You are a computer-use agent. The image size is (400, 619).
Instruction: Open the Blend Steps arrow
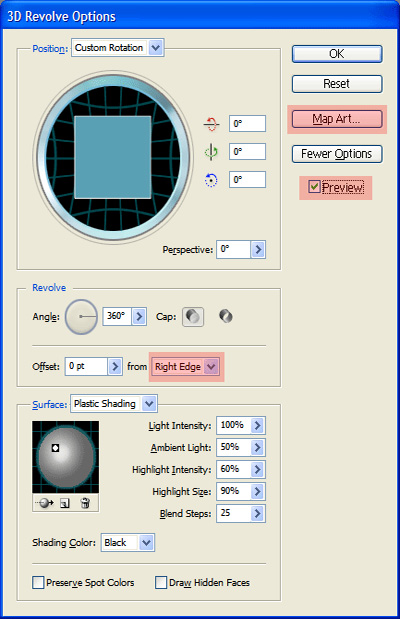[x=257, y=514]
